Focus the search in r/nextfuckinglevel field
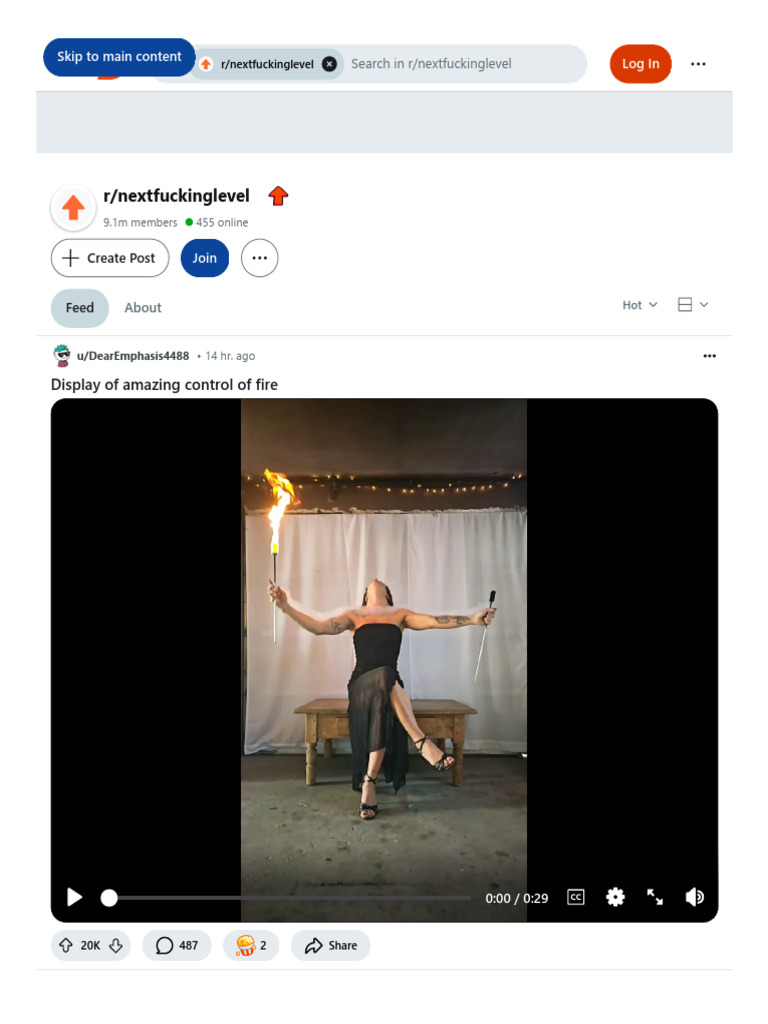Screen dimensions: 768x1024 460,64
